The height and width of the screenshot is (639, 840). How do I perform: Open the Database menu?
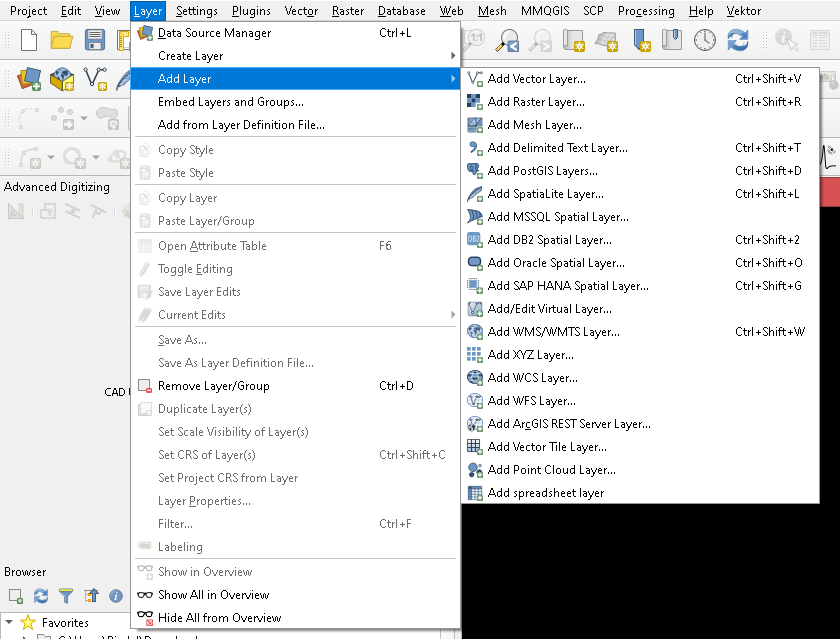pyautogui.click(x=402, y=11)
